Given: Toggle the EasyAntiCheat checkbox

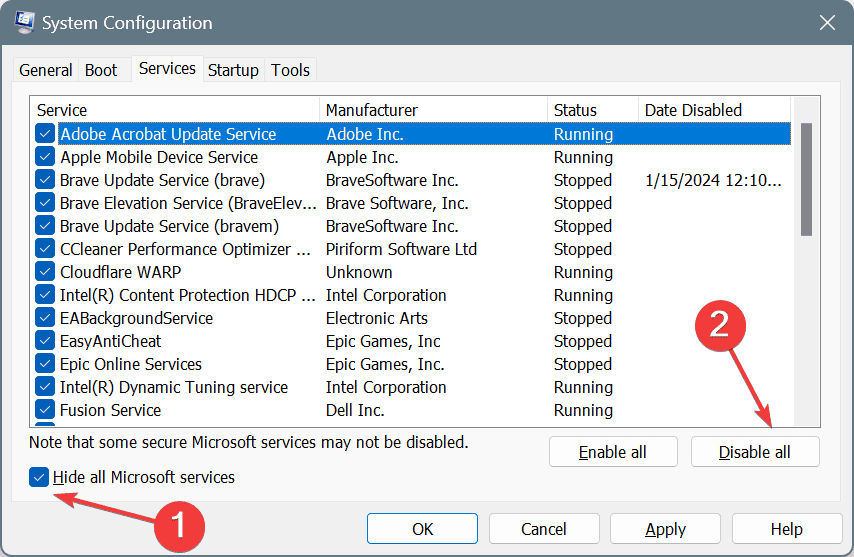Looking at the screenshot, I should click(45, 341).
